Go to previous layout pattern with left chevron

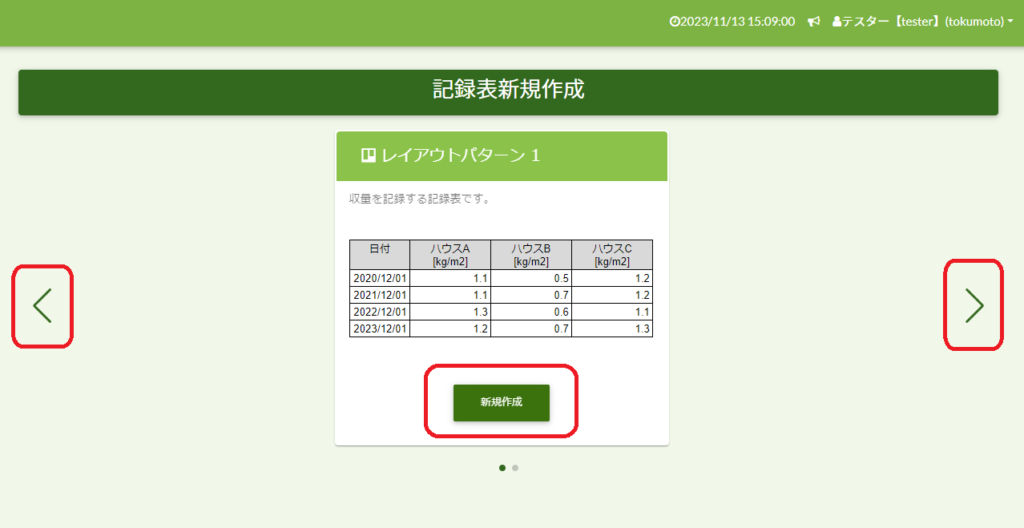point(42,306)
